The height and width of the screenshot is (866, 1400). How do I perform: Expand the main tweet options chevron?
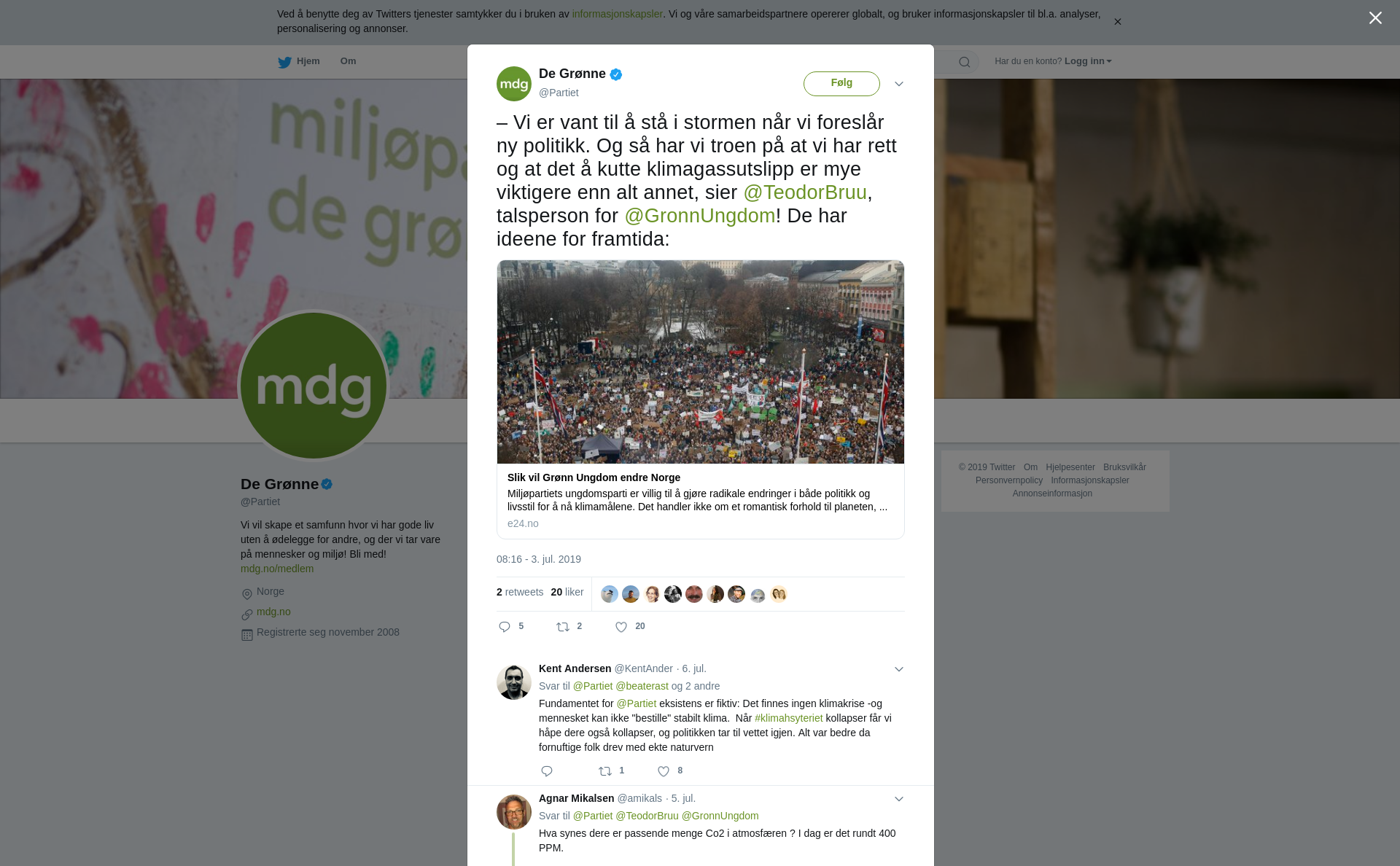tap(899, 84)
